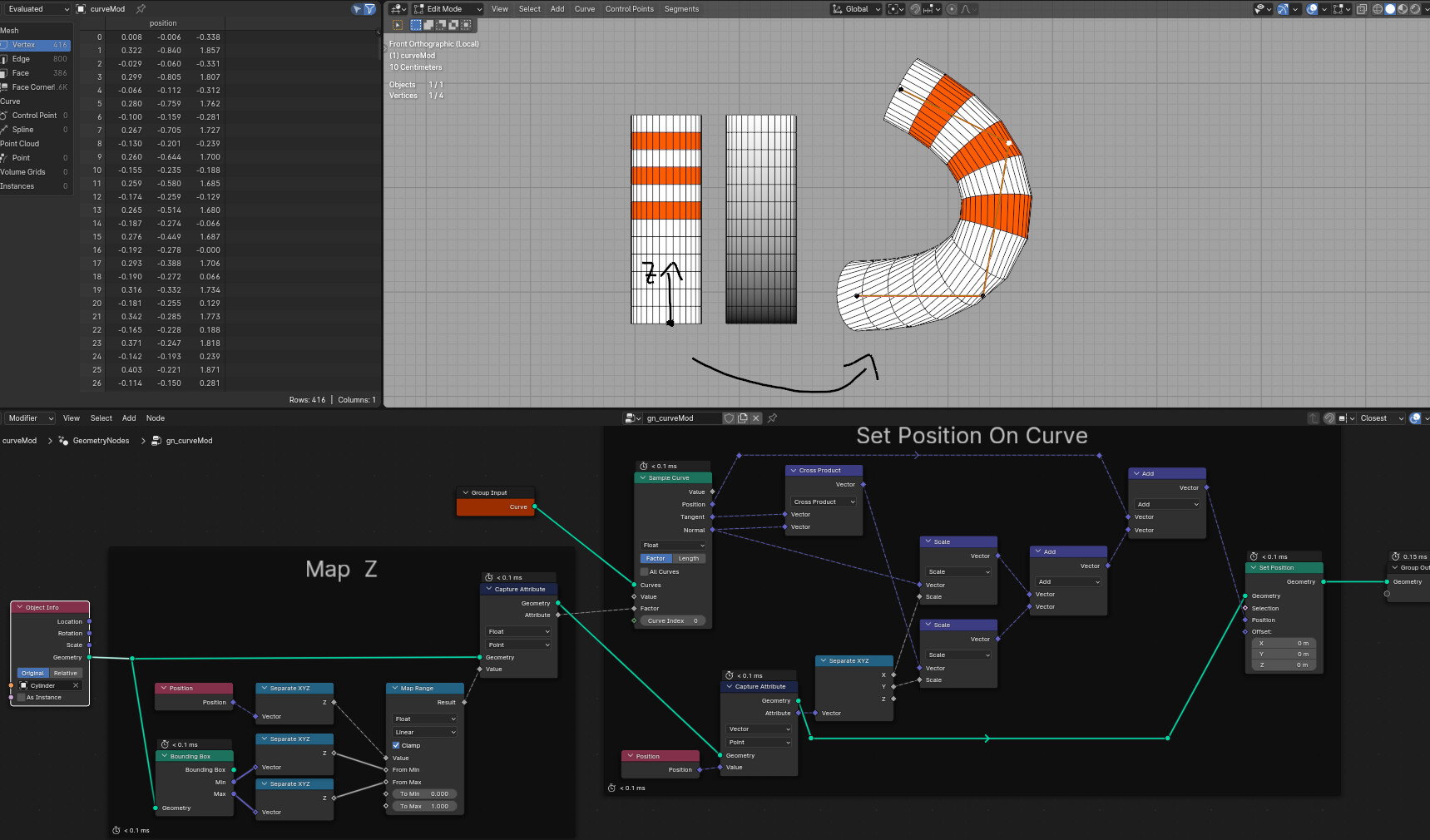Pin the gn_curveMod node tree
This screenshot has width=1430, height=840.
772,418
